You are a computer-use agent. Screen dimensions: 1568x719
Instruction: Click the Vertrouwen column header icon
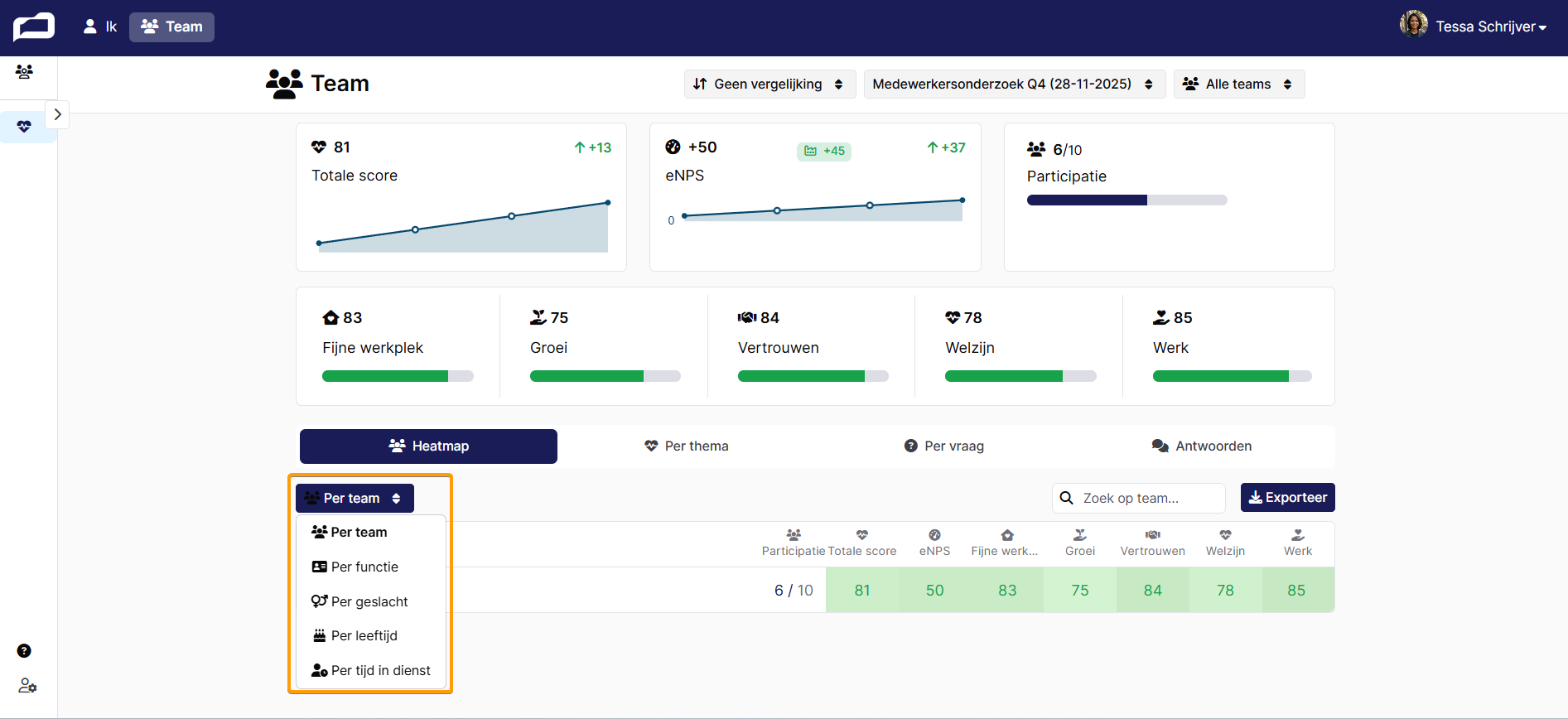point(1152,535)
